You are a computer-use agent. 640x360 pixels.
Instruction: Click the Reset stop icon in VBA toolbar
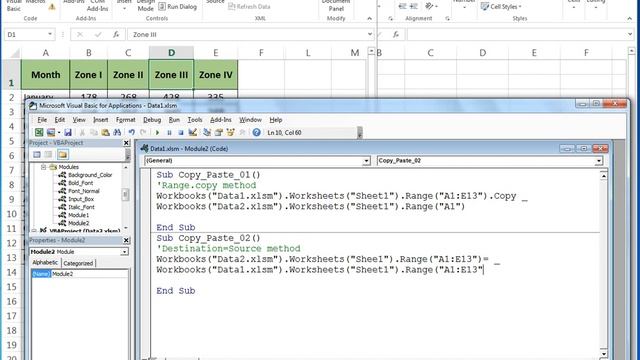click(181, 132)
